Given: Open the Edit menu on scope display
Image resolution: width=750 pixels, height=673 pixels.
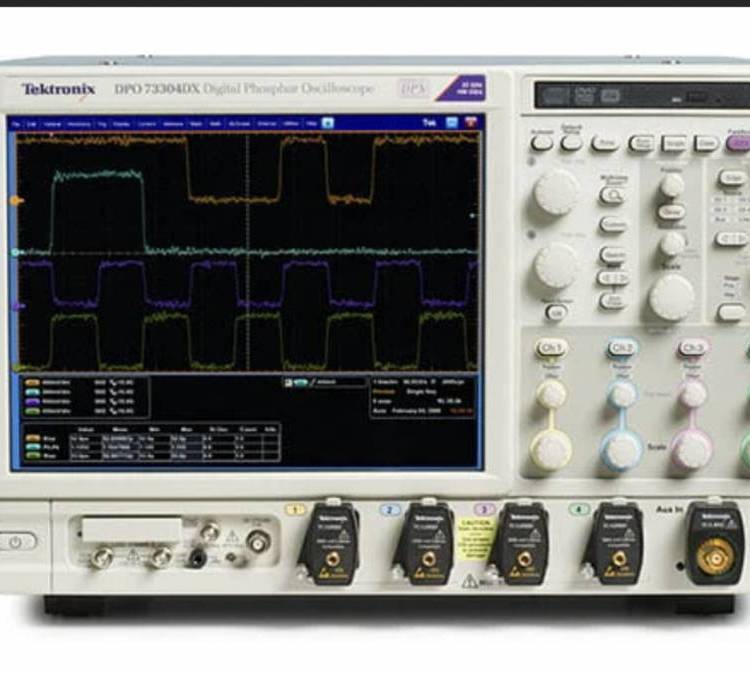Looking at the screenshot, I should click(x=32, y=124).
